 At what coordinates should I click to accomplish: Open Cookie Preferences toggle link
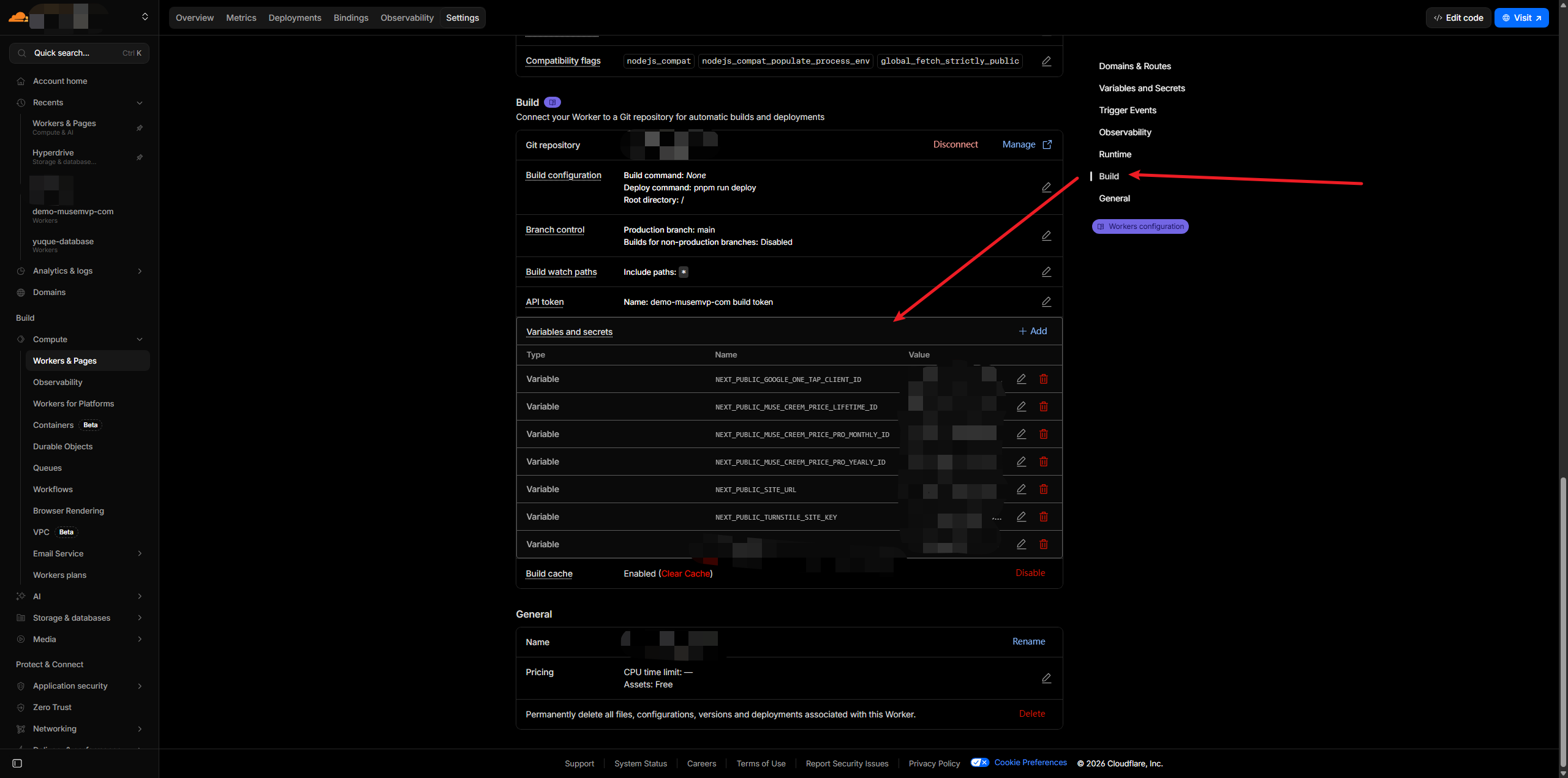[1030, 762]
